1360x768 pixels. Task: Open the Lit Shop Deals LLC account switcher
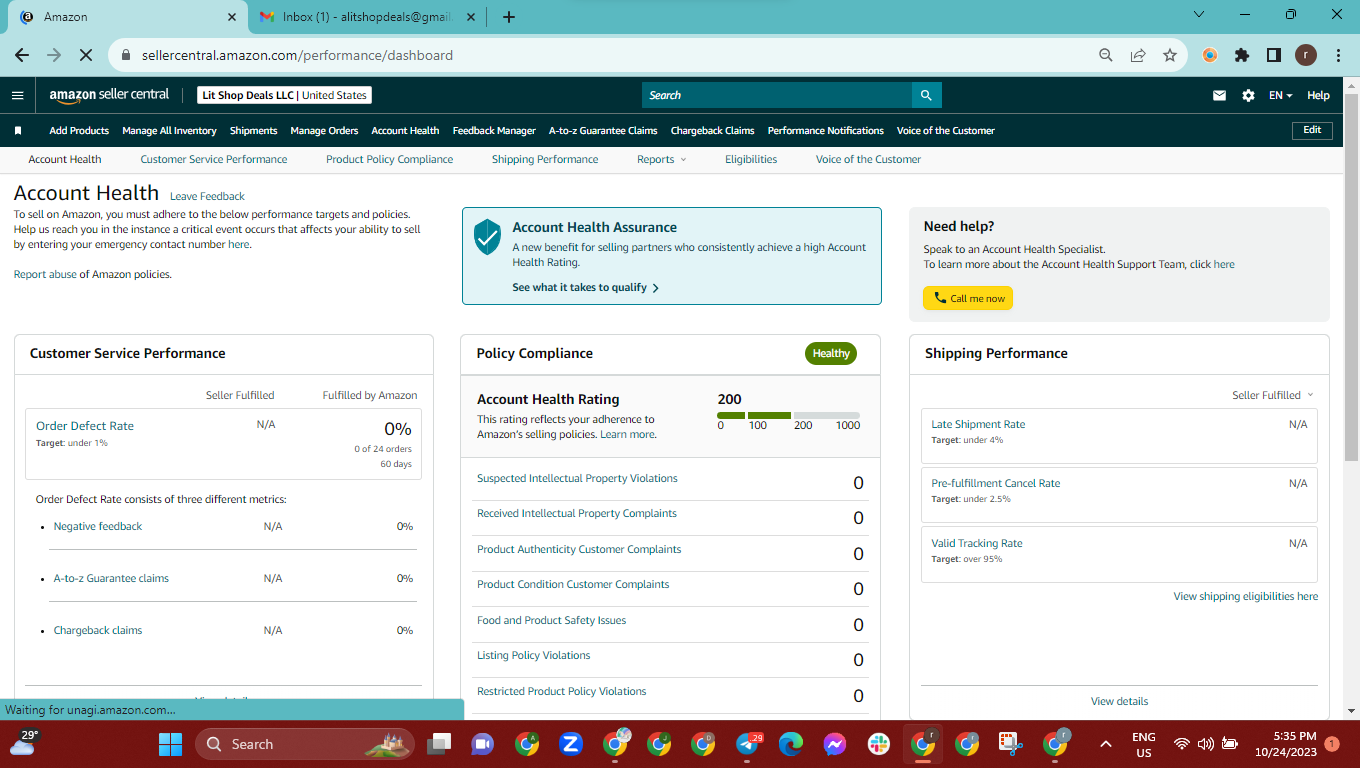(x=284, y=95)
